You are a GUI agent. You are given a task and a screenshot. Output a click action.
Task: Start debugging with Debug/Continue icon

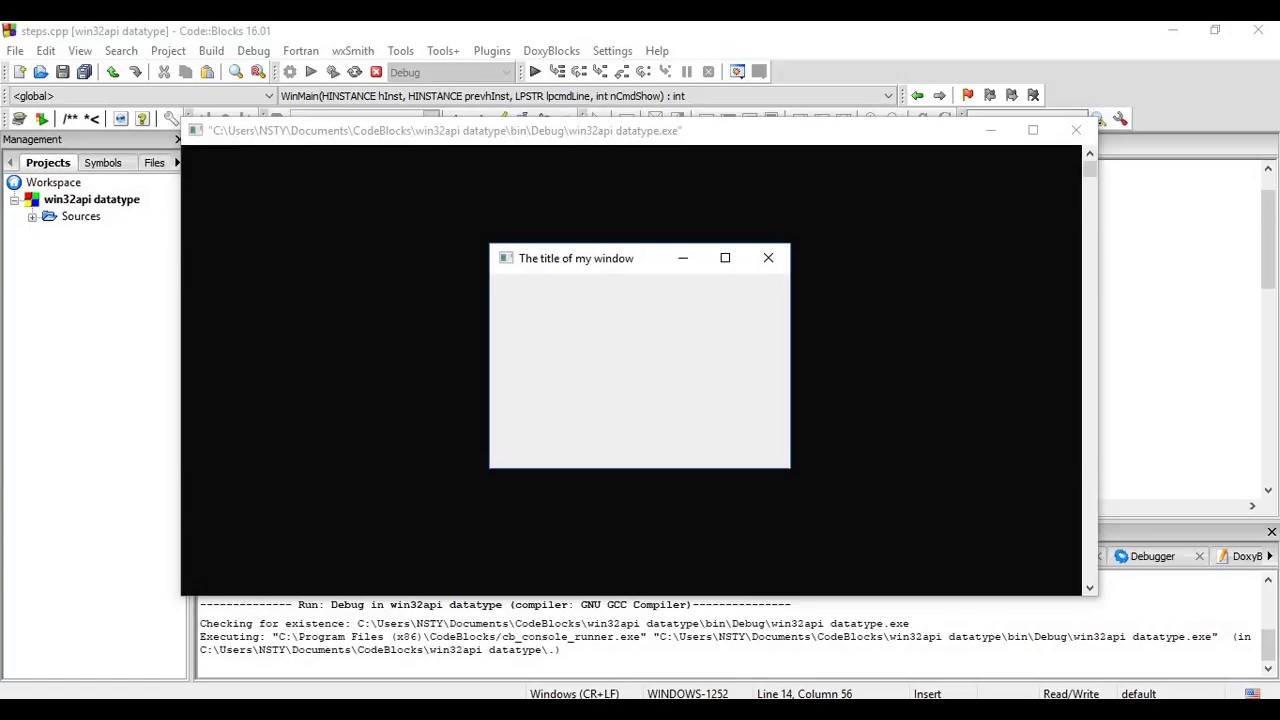pyautogui.click(x=535, y=72)
